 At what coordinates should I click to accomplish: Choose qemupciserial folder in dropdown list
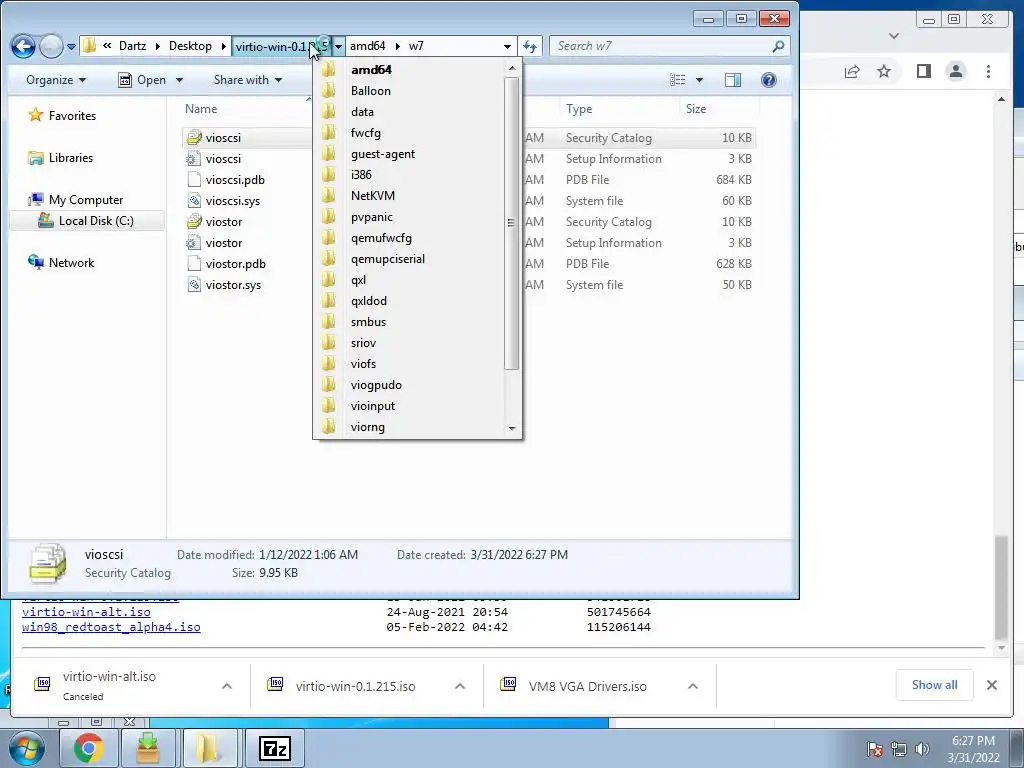409,259
